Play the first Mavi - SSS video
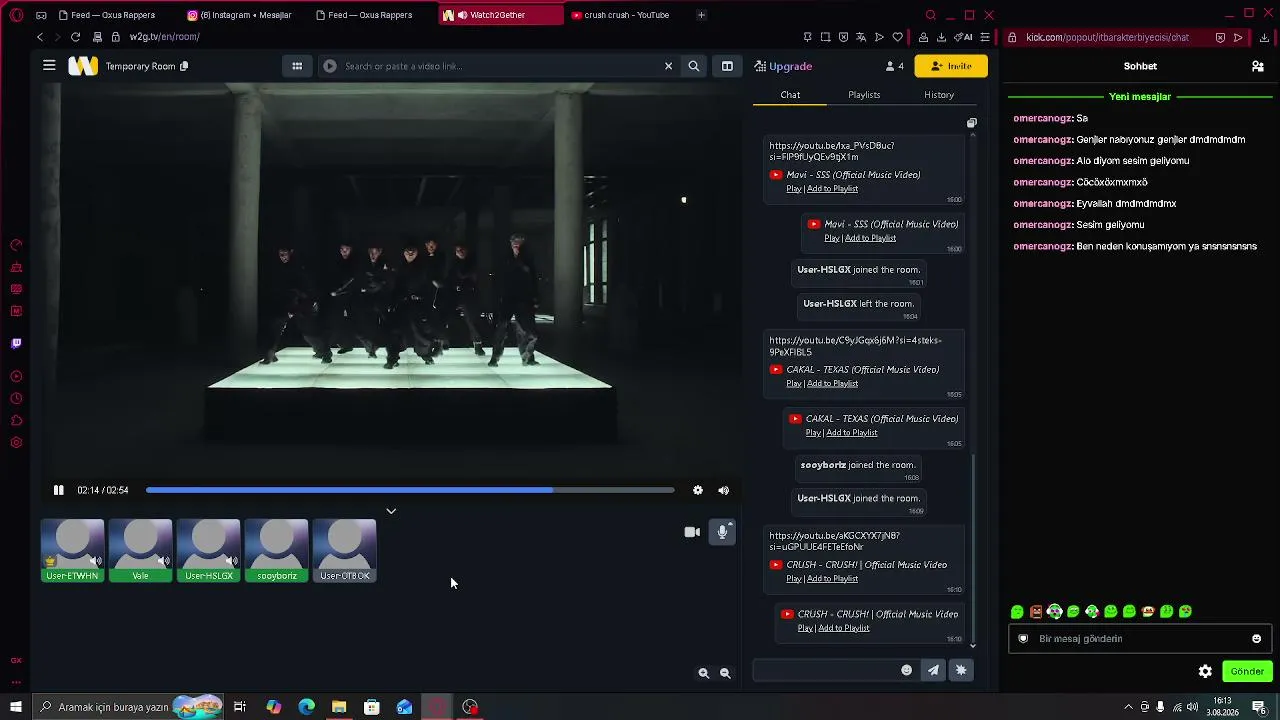Screen dimensions: 1280x720 coord(794,189)
